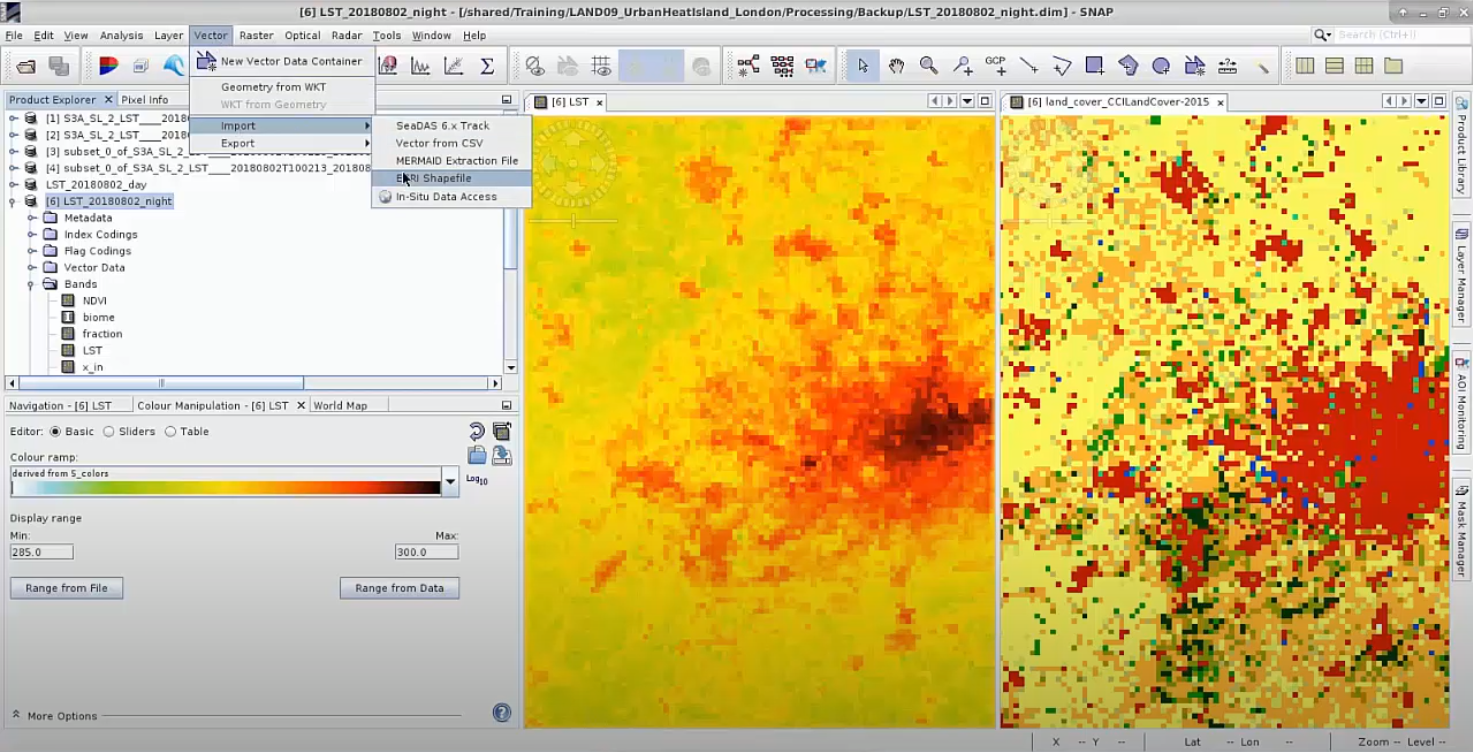This screenshot has width=1473, height=752.
Task: Switch to the World Map tab
Action: [x=340, y=406]
